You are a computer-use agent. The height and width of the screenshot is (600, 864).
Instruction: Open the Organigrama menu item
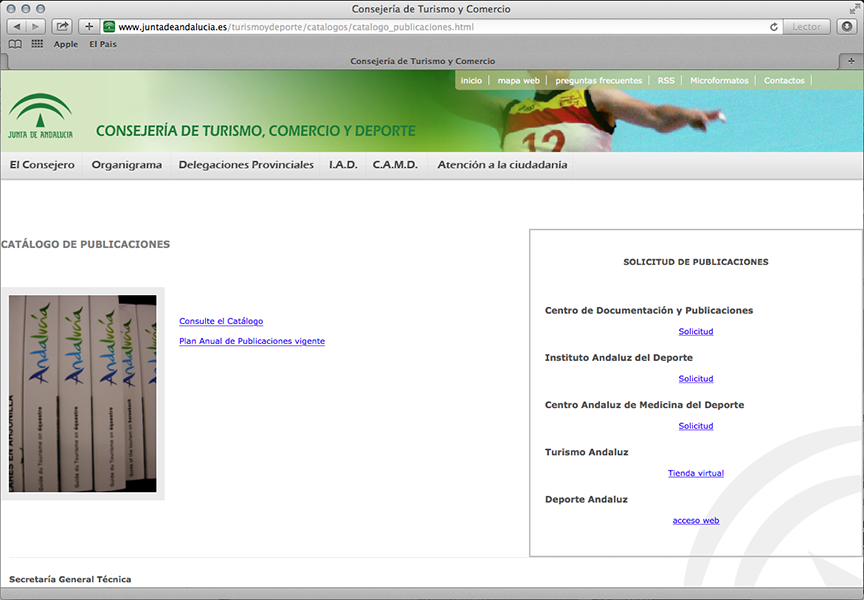coord(126,165)
